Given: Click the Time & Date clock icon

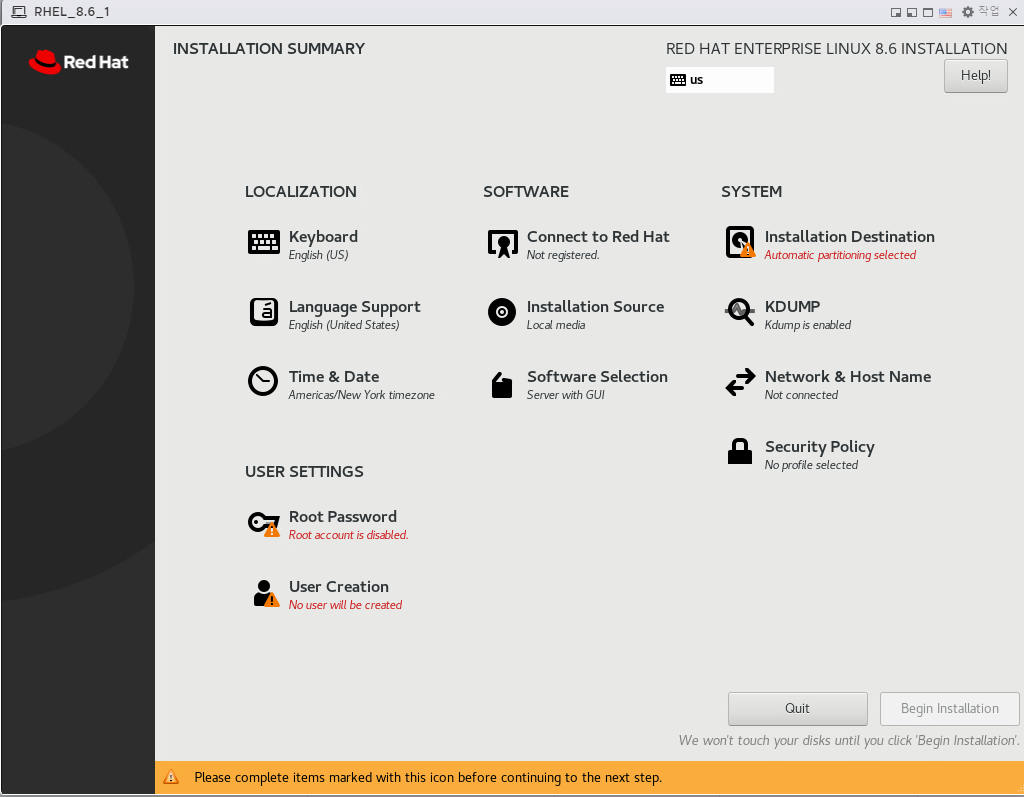Looking at the screenshot, I should 263,381.
